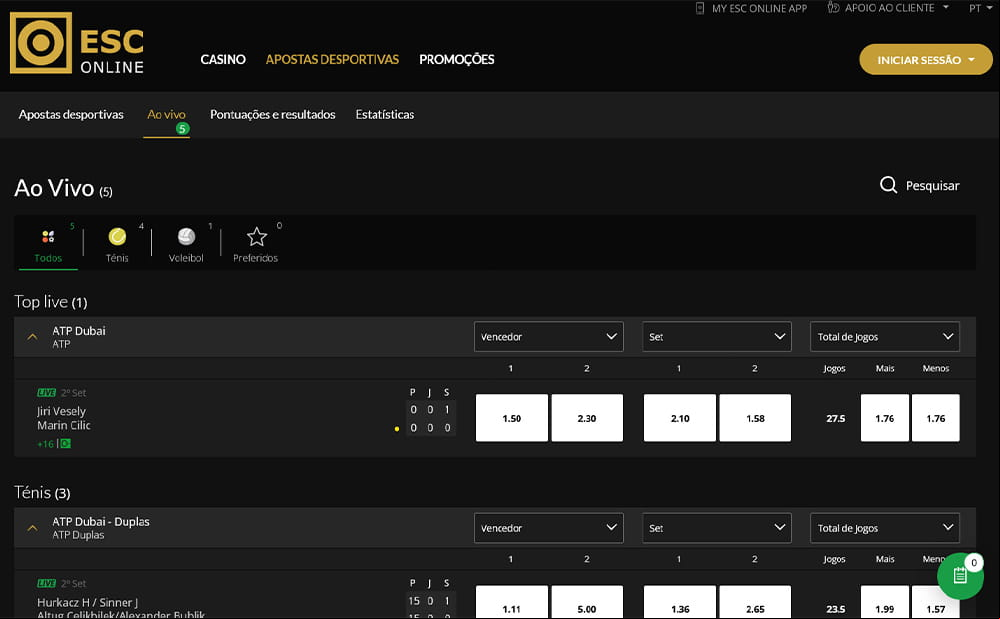This screenshot has height=619, width=1000.
Task: Bet on Jiri Vesely winner at 1.50
Action: pos(511,418)
